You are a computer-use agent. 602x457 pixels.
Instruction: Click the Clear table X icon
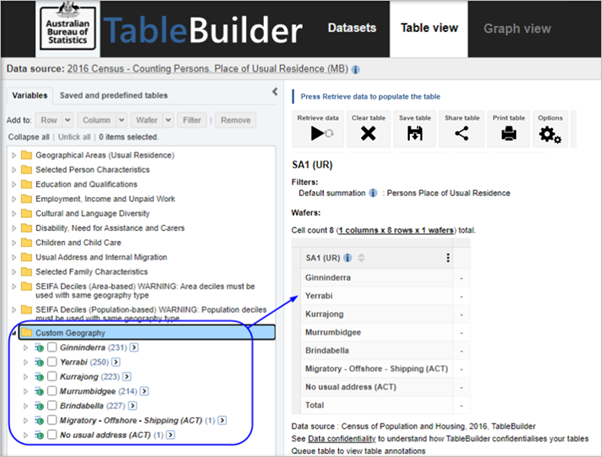pos(368,134)
